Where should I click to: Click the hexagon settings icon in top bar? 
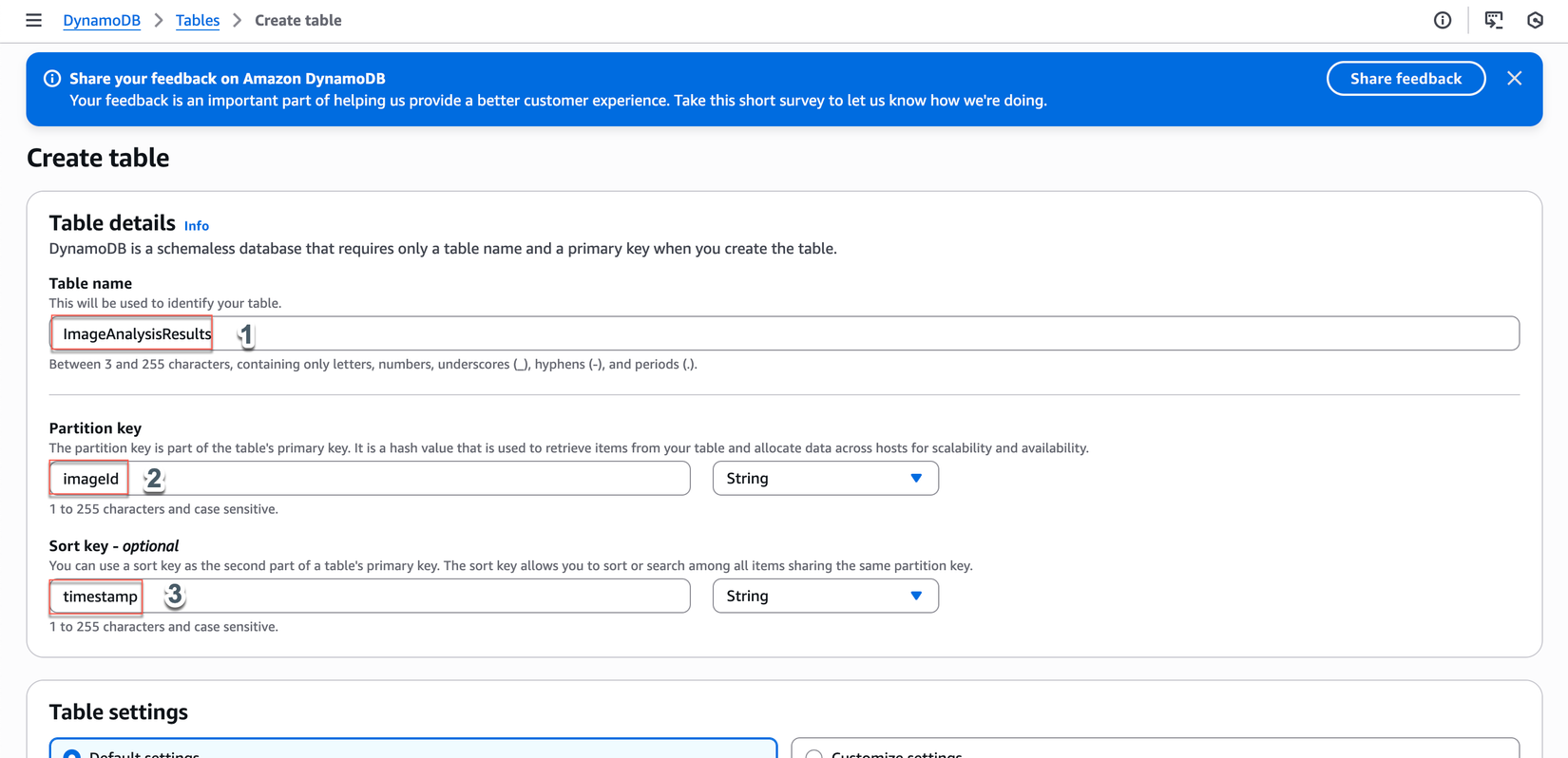[1535, 20]
